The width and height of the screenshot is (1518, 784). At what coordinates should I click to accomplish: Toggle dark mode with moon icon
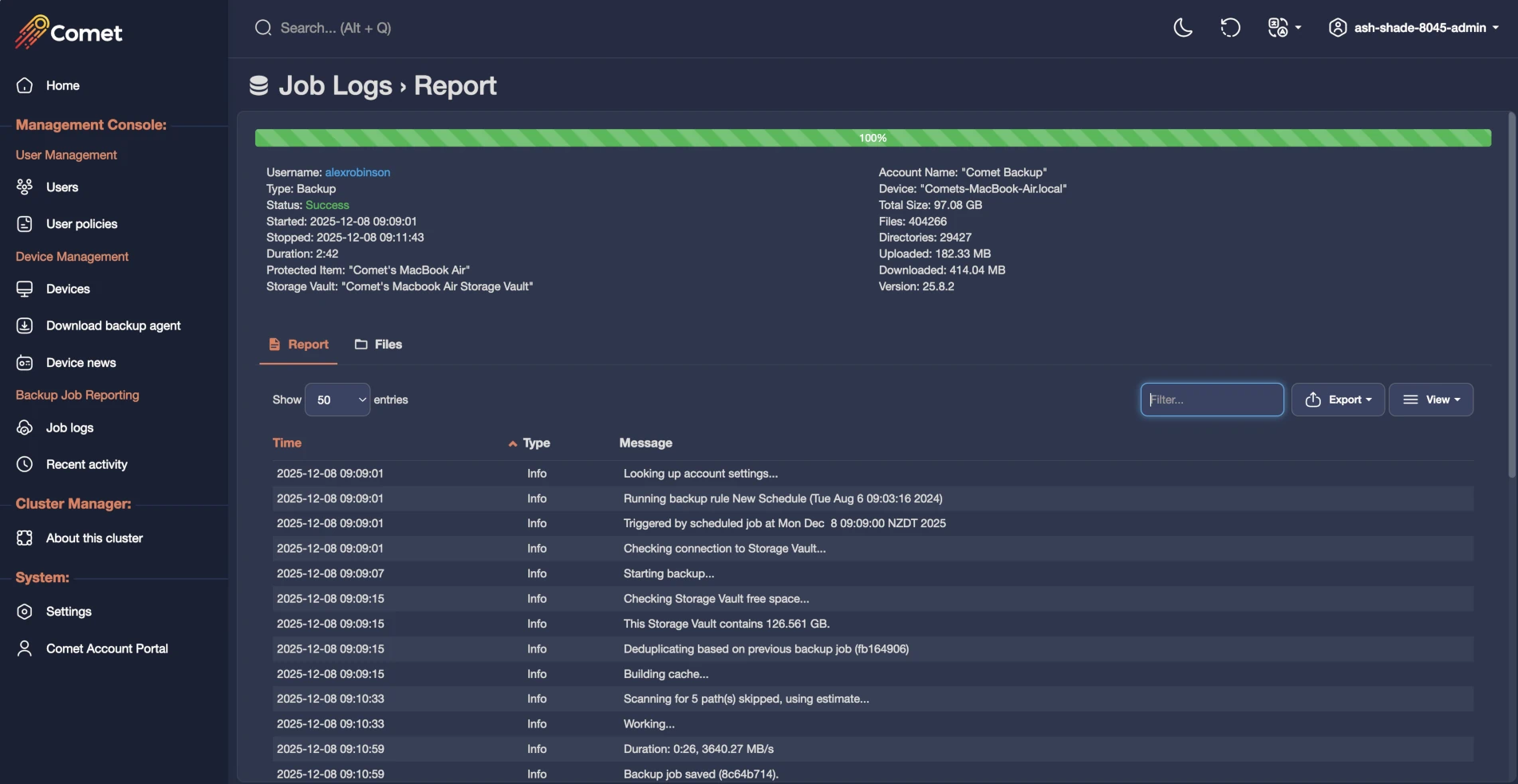coord(1183,28)
